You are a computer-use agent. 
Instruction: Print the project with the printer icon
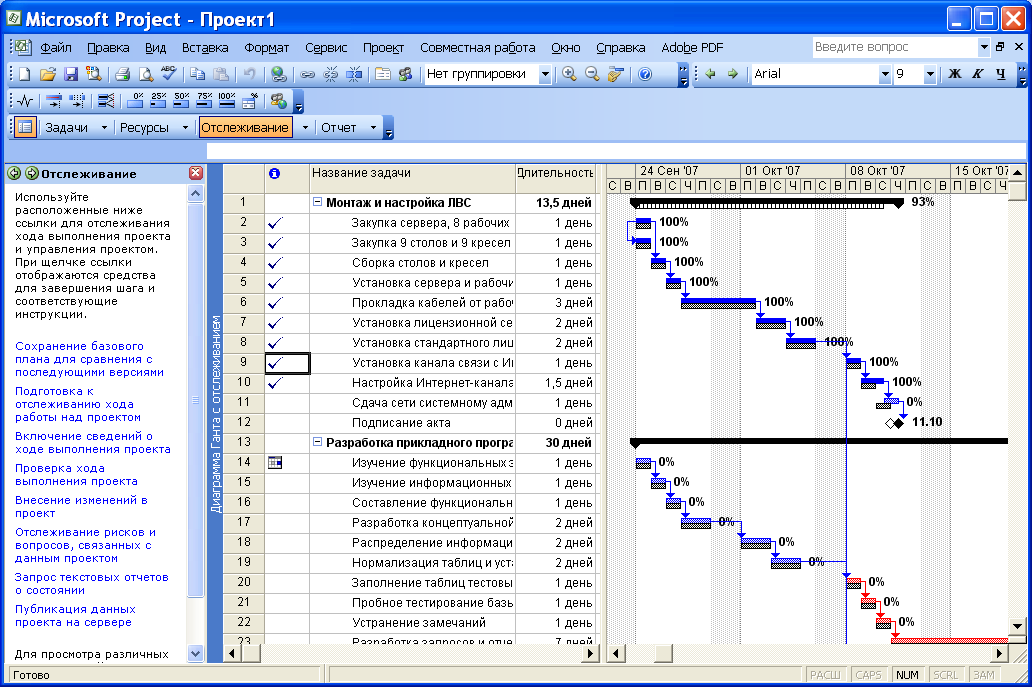coord(122,74)
